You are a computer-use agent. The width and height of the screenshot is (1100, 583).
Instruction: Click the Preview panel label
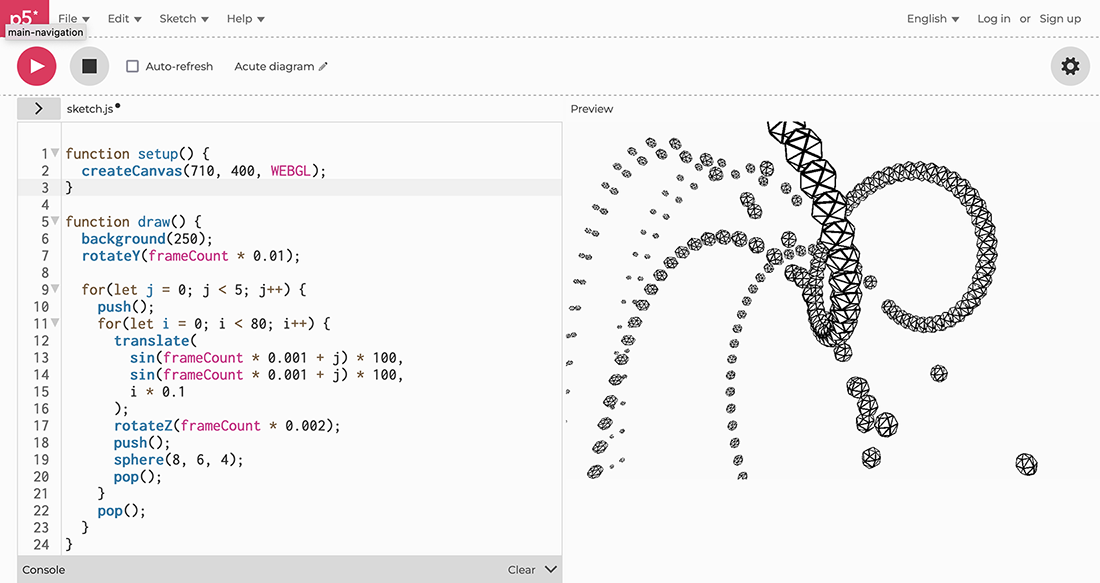point(591,109)
